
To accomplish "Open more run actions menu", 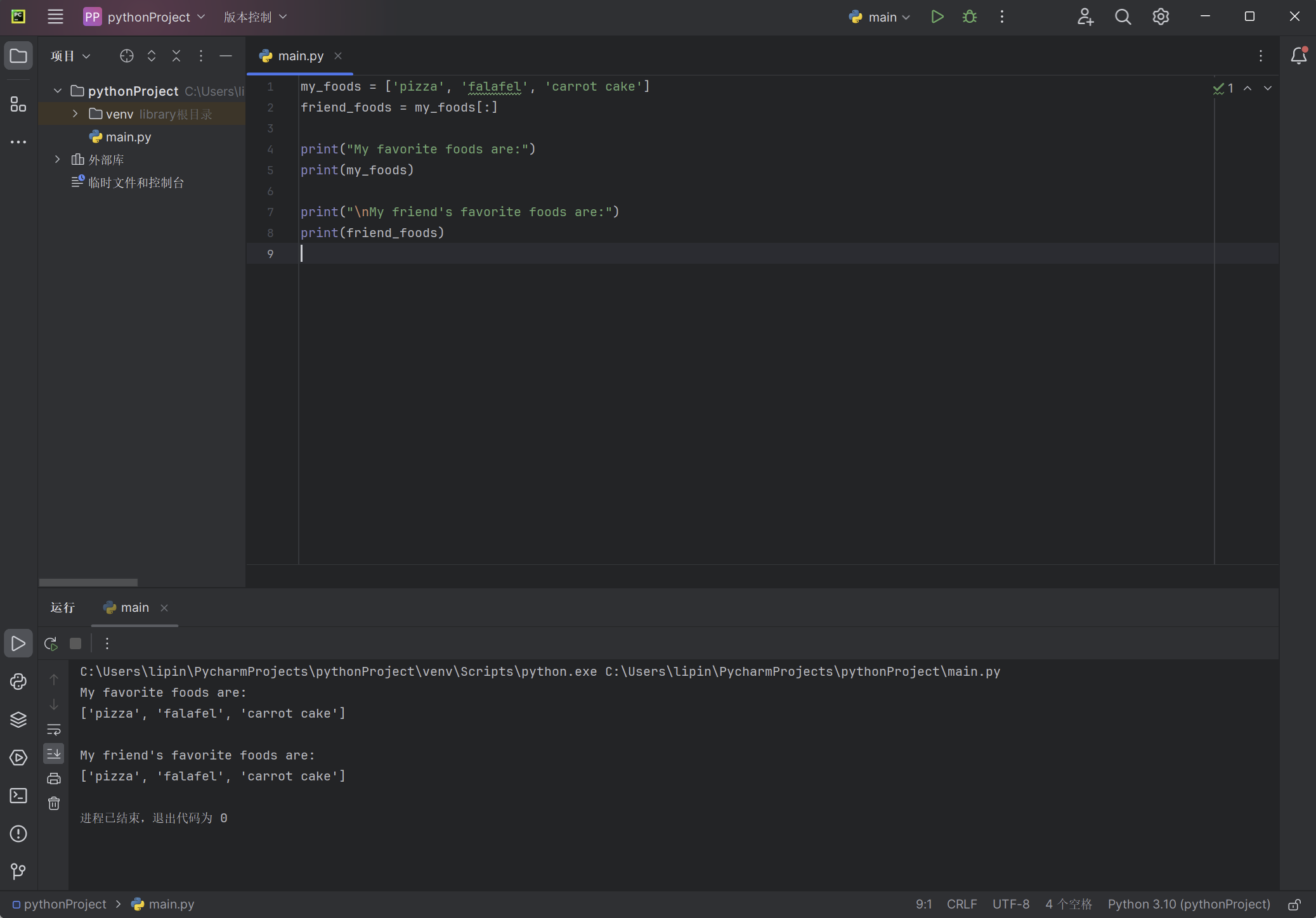I will tap(1002, 17).
